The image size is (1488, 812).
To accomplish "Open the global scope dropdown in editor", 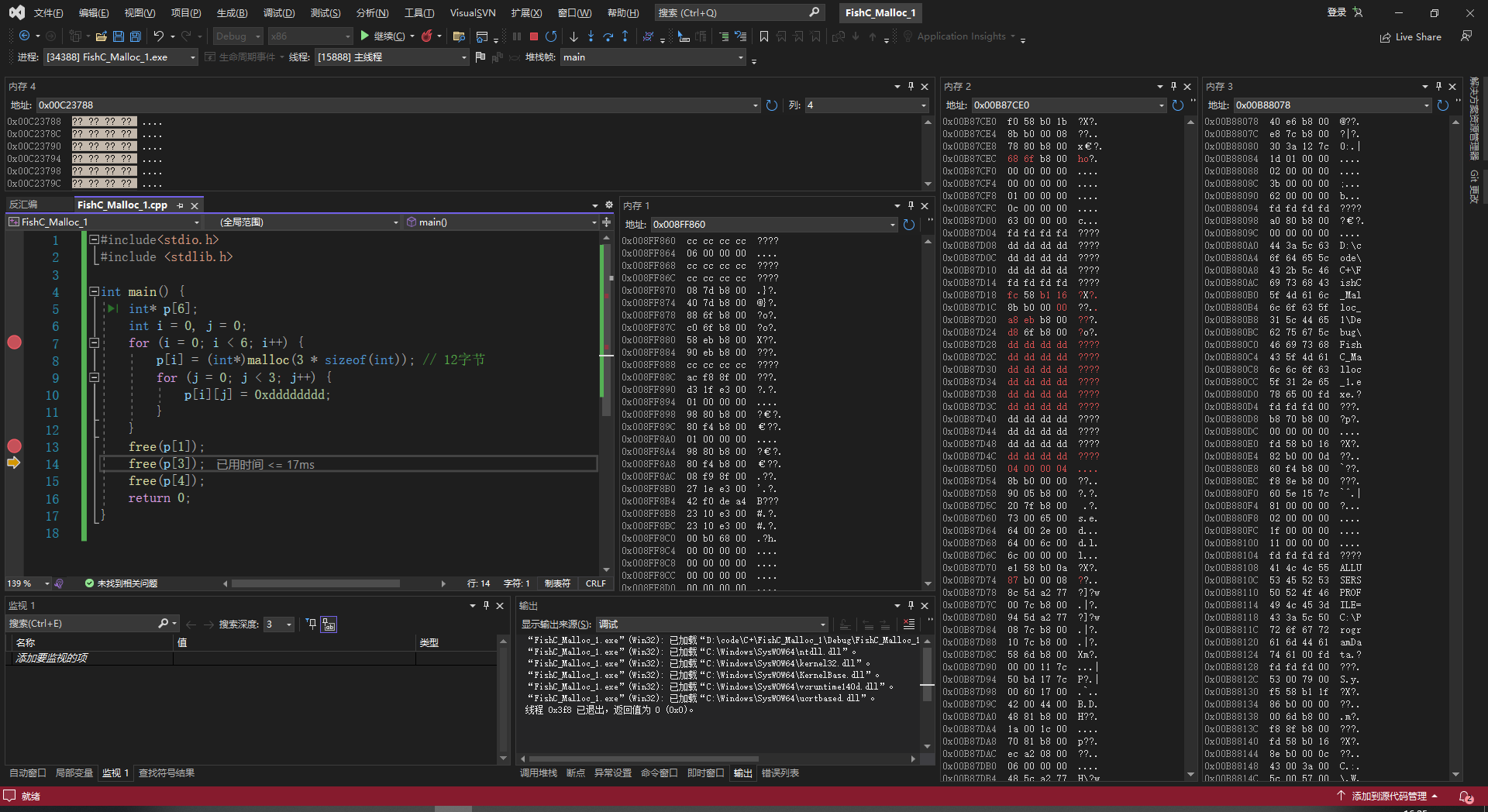I will pos(308,222).
